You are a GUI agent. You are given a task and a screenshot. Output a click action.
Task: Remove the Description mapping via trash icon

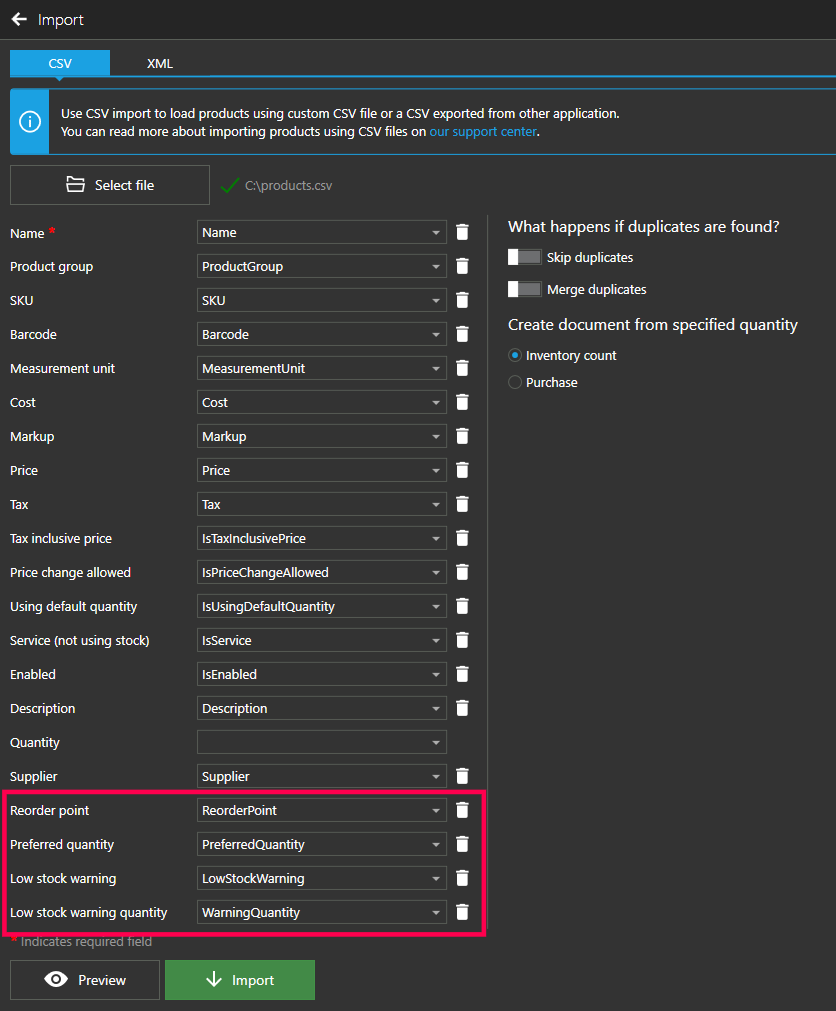(x=462, y=708)
